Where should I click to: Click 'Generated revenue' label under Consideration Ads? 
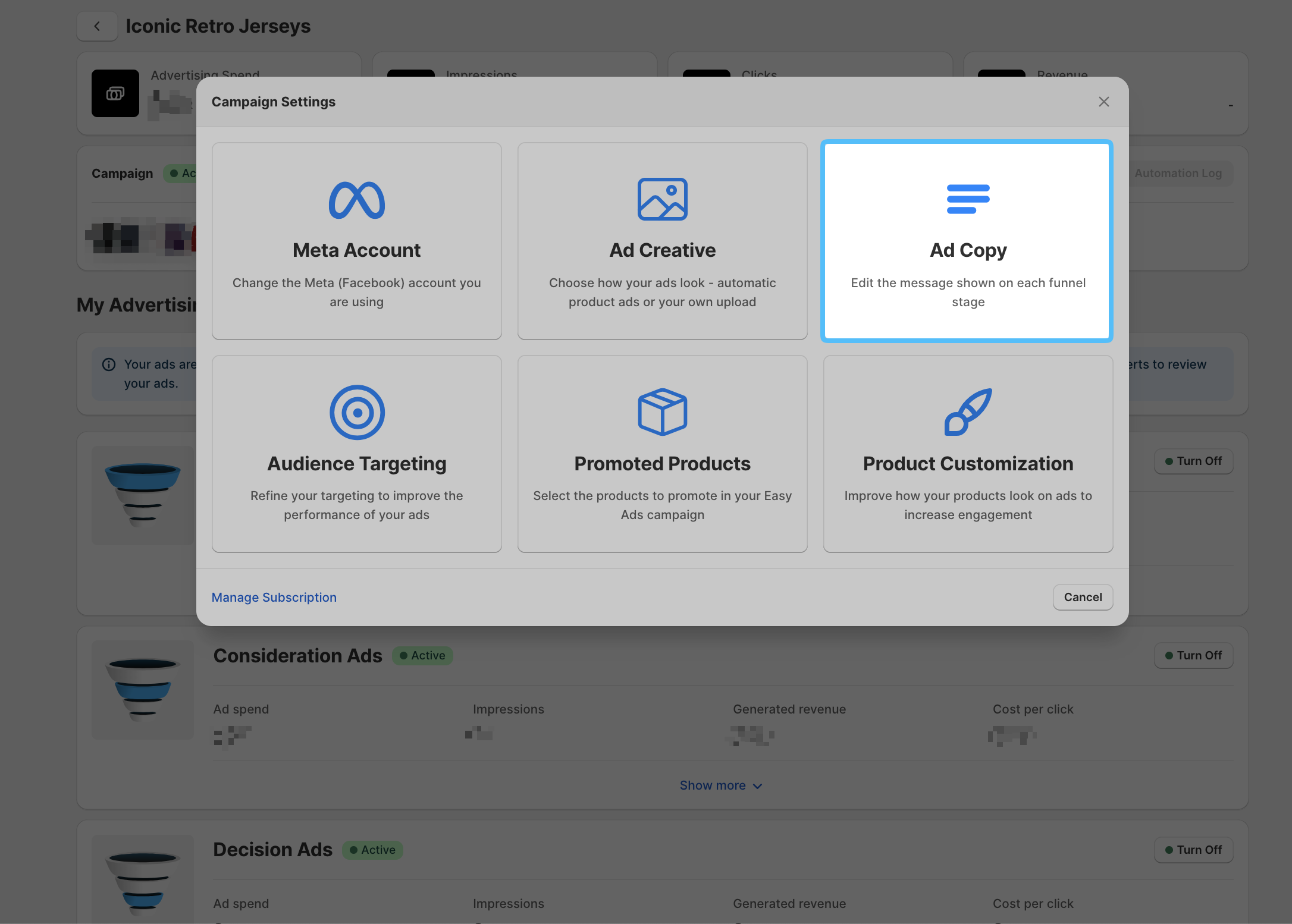click(x=789, y=709)
